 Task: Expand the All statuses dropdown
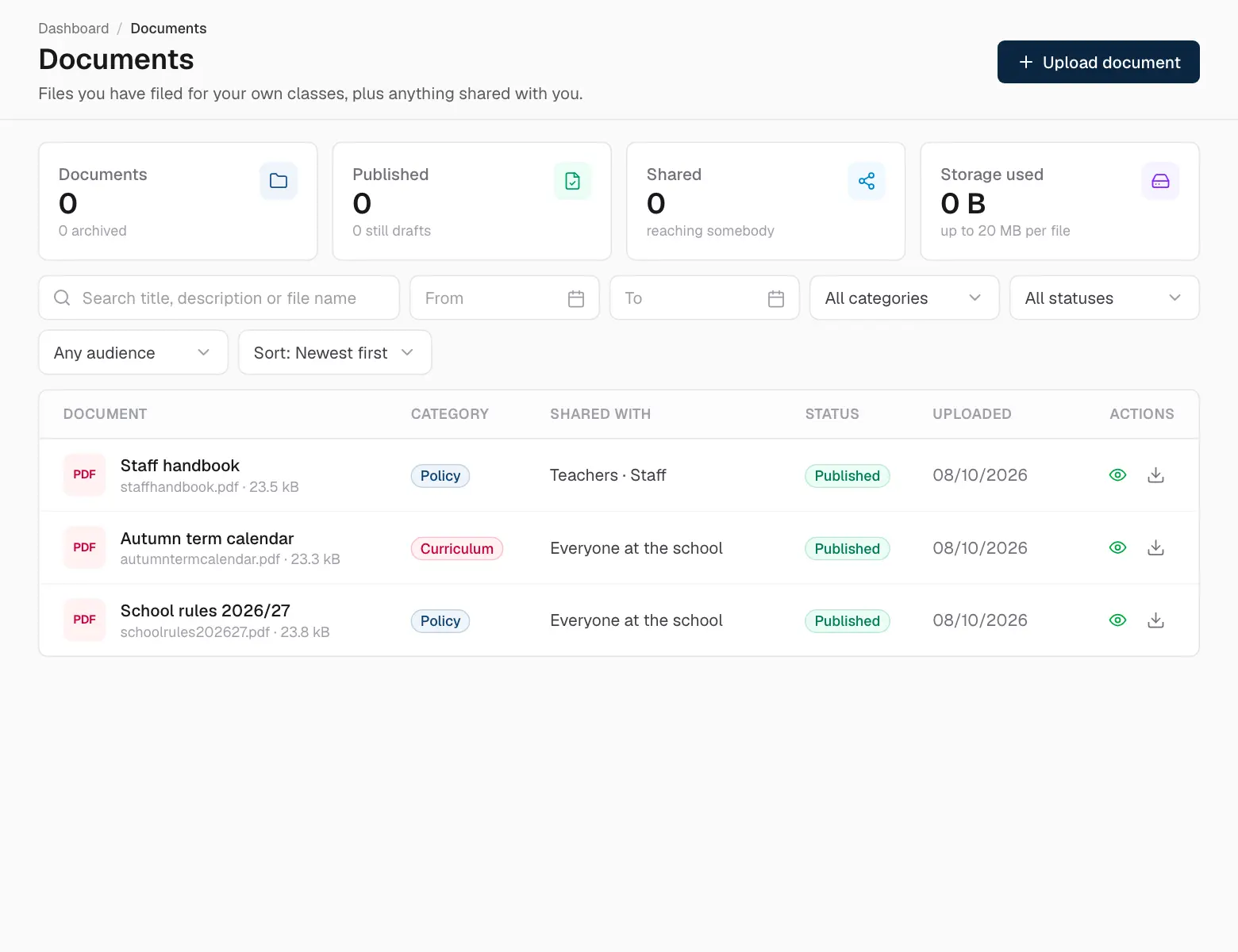pos(1104,297)
